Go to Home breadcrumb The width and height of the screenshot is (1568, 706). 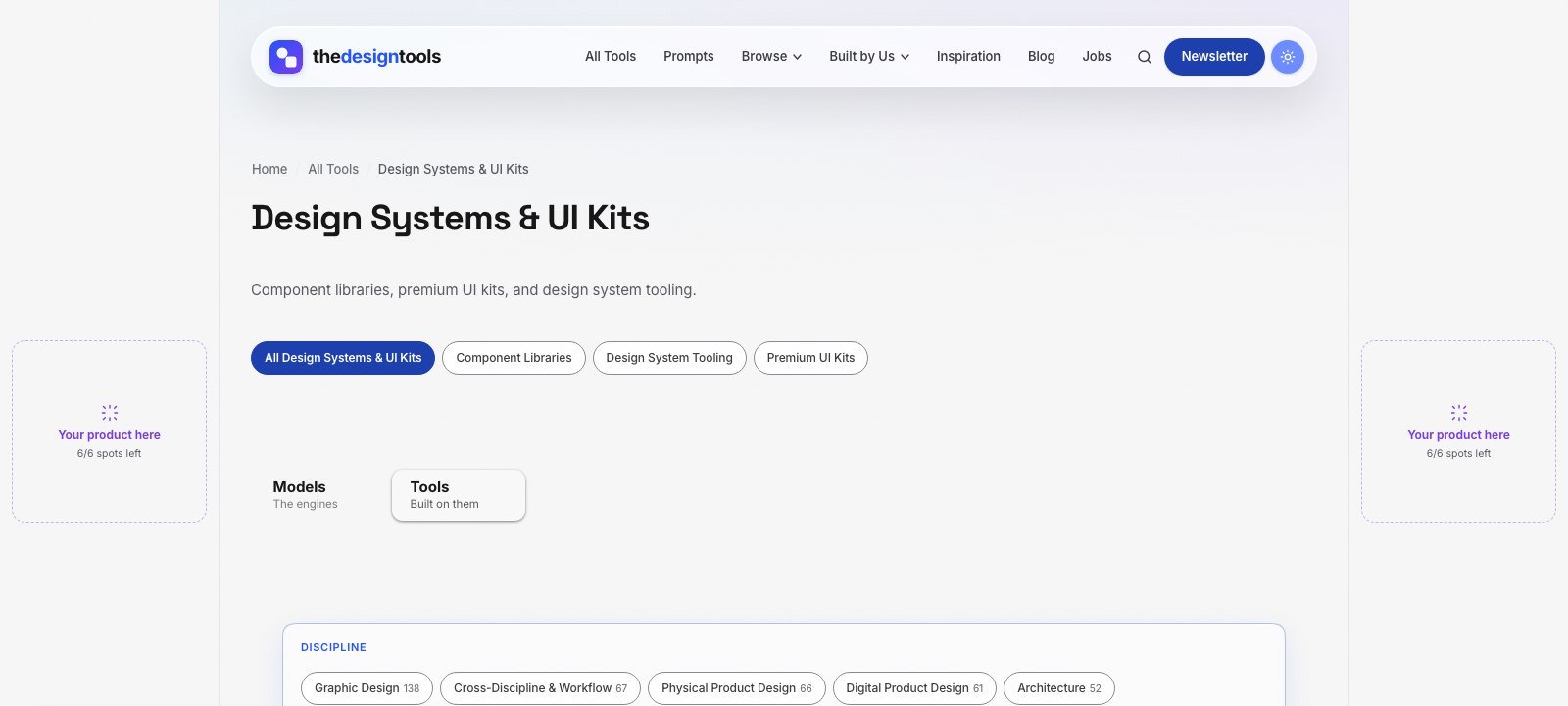point(269,169)
